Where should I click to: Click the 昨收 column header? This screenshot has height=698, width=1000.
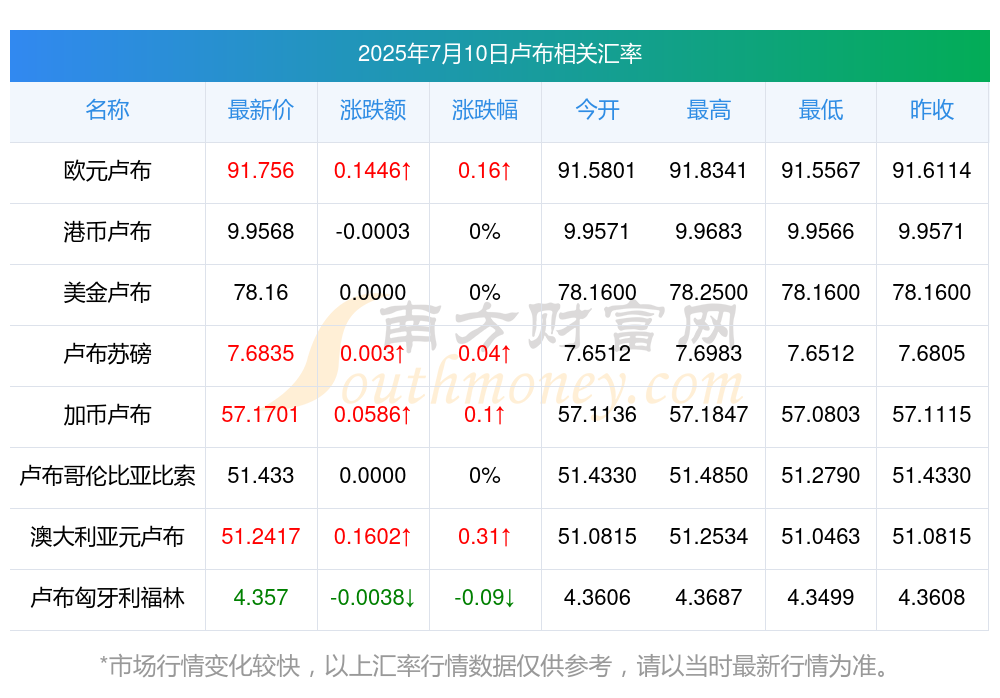tap(932, 110)
